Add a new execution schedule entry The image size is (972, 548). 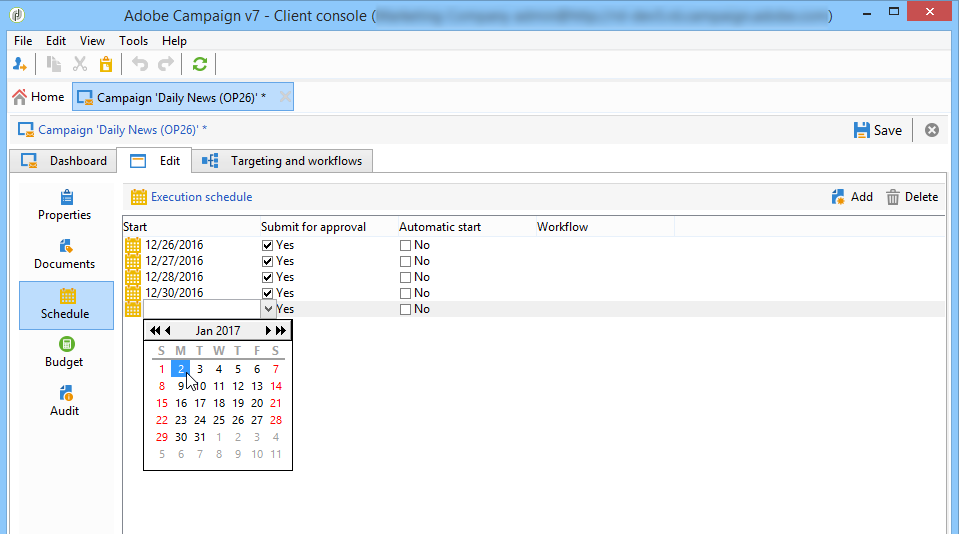[x=852, y=197]
